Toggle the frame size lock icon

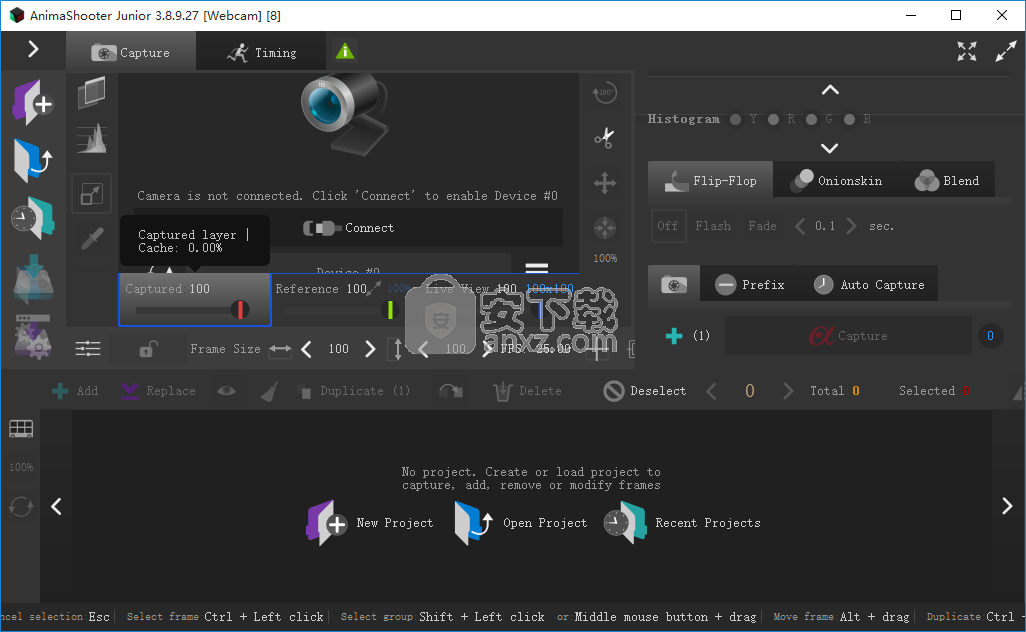148,349
